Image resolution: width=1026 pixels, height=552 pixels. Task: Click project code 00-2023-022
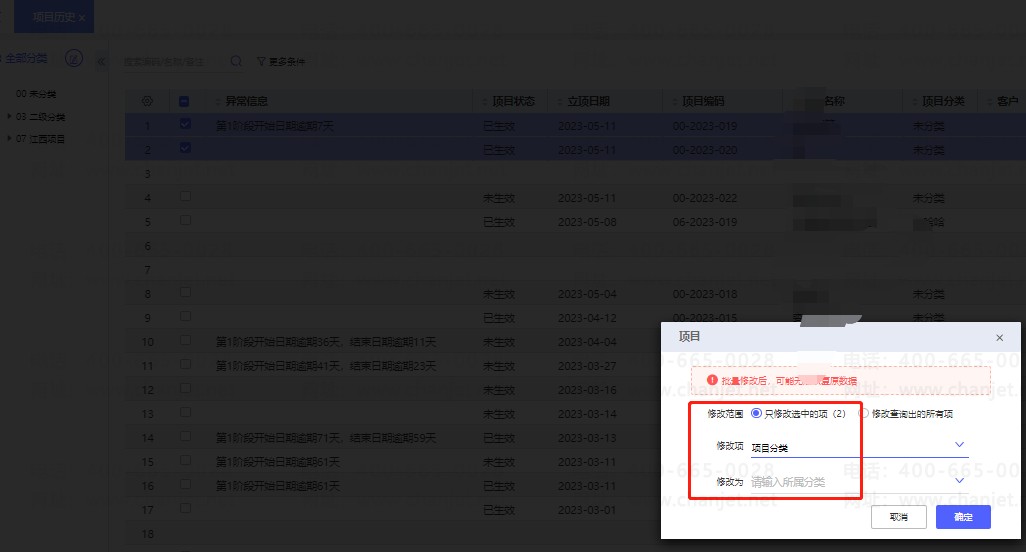pos(705,198)
